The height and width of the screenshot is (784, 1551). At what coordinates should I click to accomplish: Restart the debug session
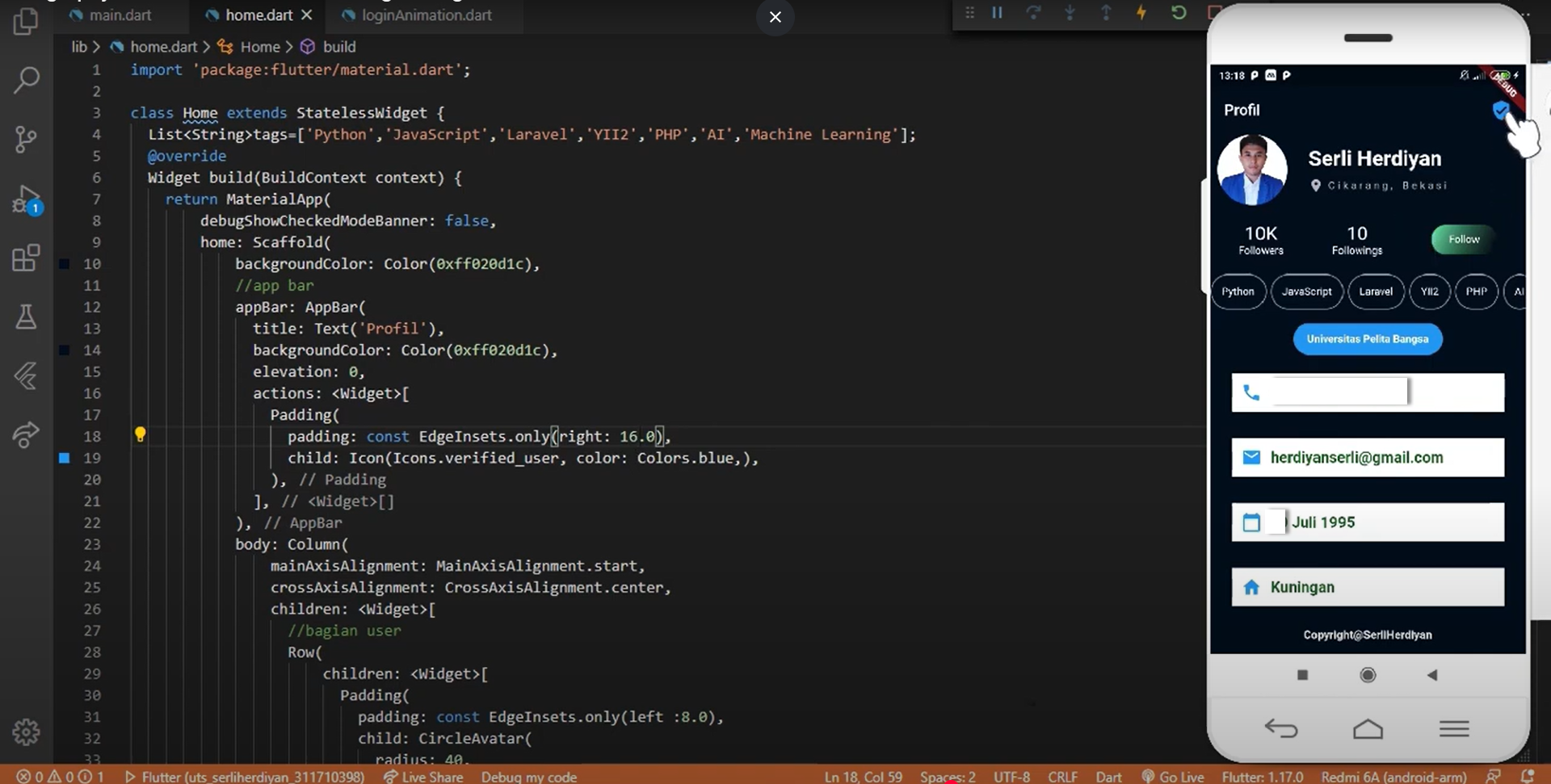click(x=1179, y=13)
